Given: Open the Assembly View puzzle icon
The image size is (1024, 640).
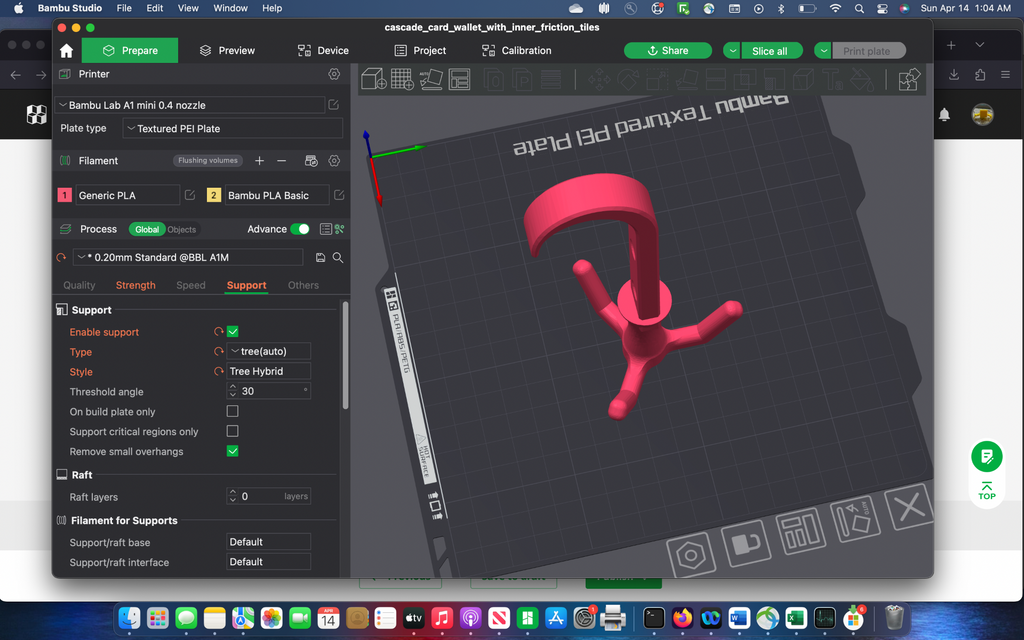Looking at the screenshot, I should click(x=908, y=80).
